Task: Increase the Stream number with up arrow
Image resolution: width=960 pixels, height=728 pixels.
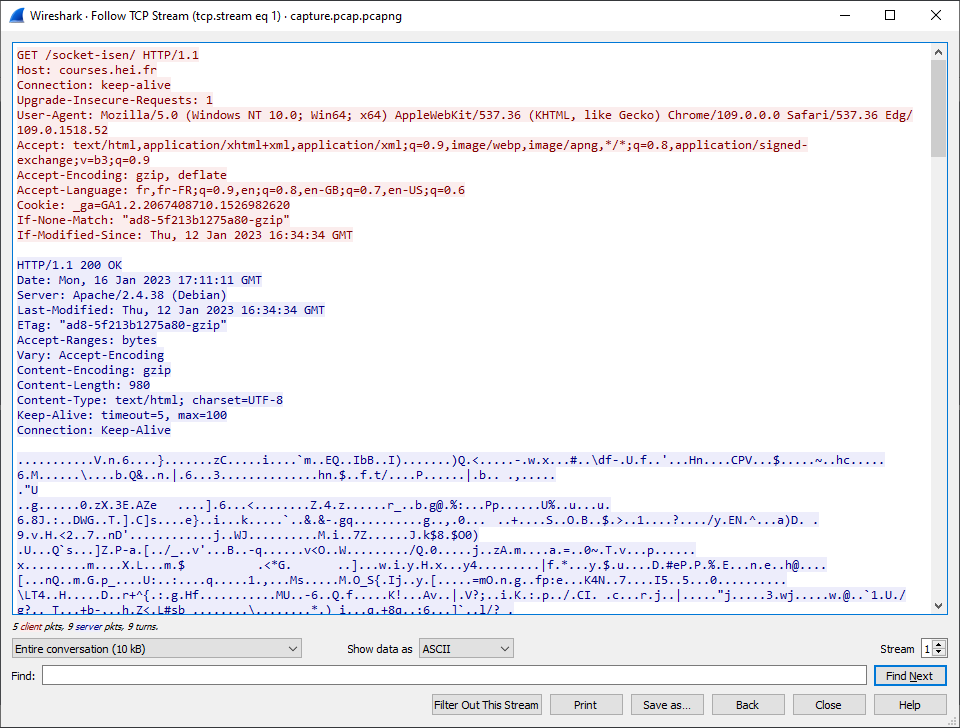Action: coord(940,644)
